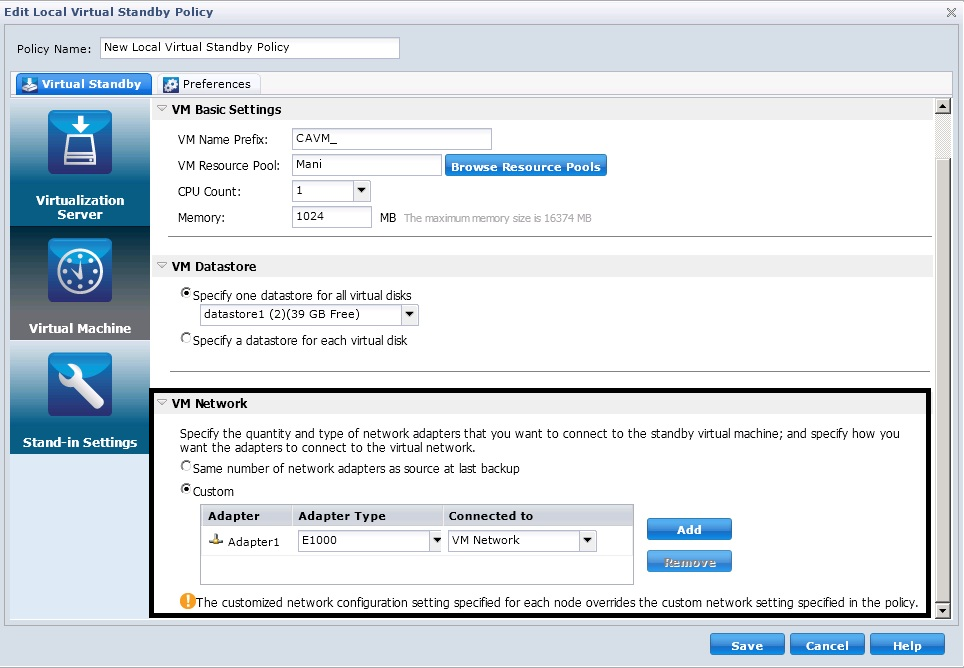This screenshot has width=964, height=668.
Task: Open the CPU Count dropdown
Action: pyautogui.click(x=362, y=191)
